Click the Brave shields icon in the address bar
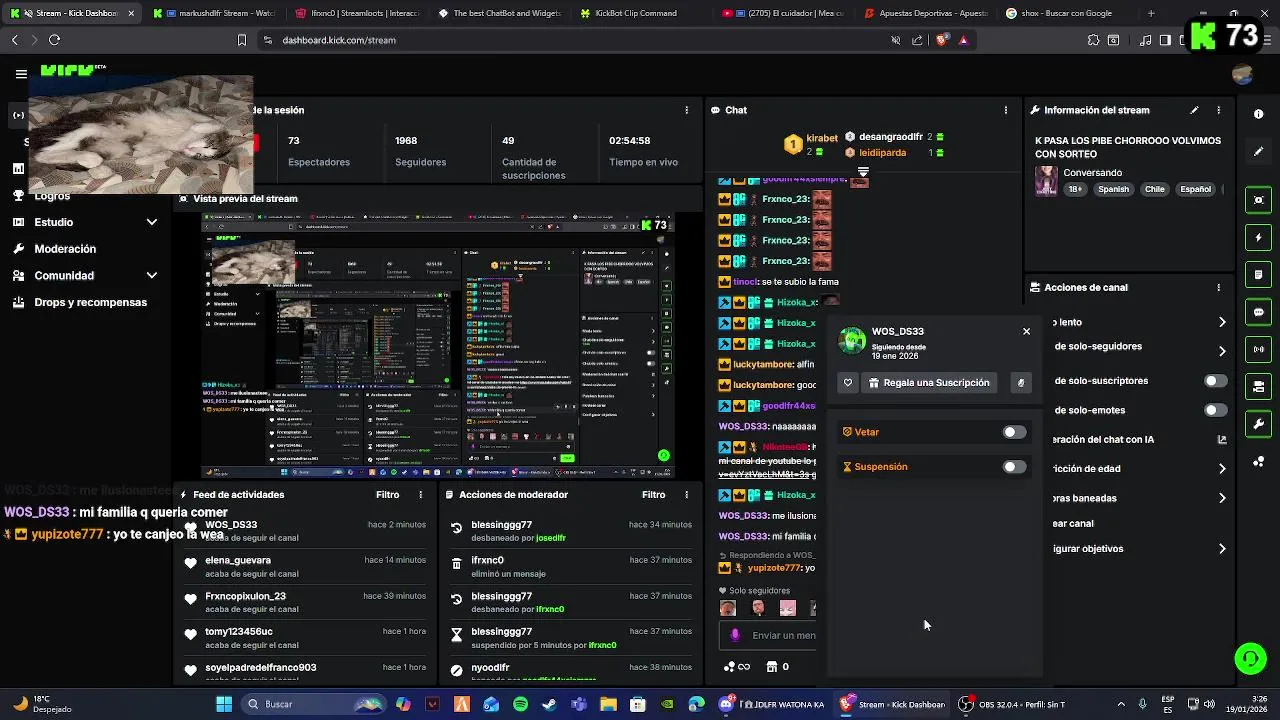 click(942, 40)
